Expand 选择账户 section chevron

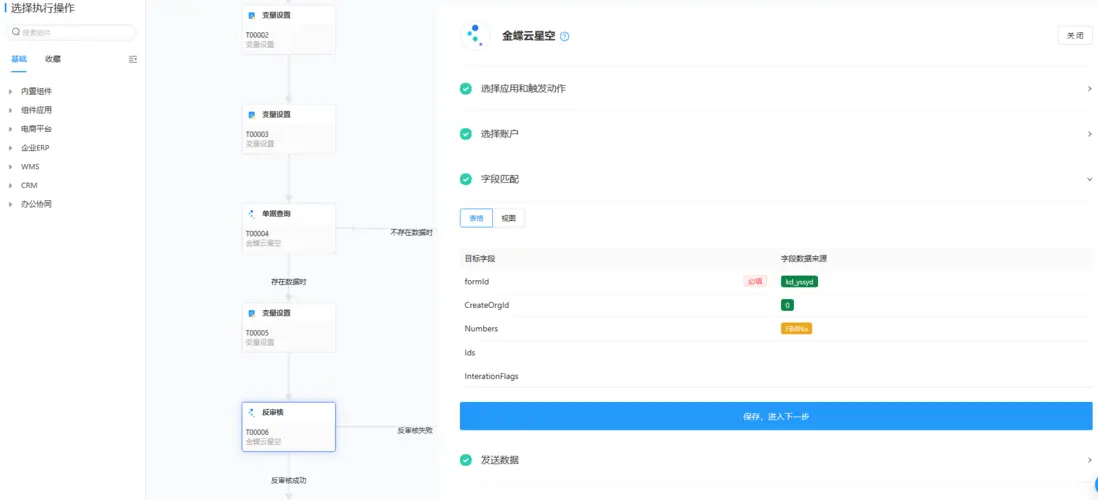1090,134
